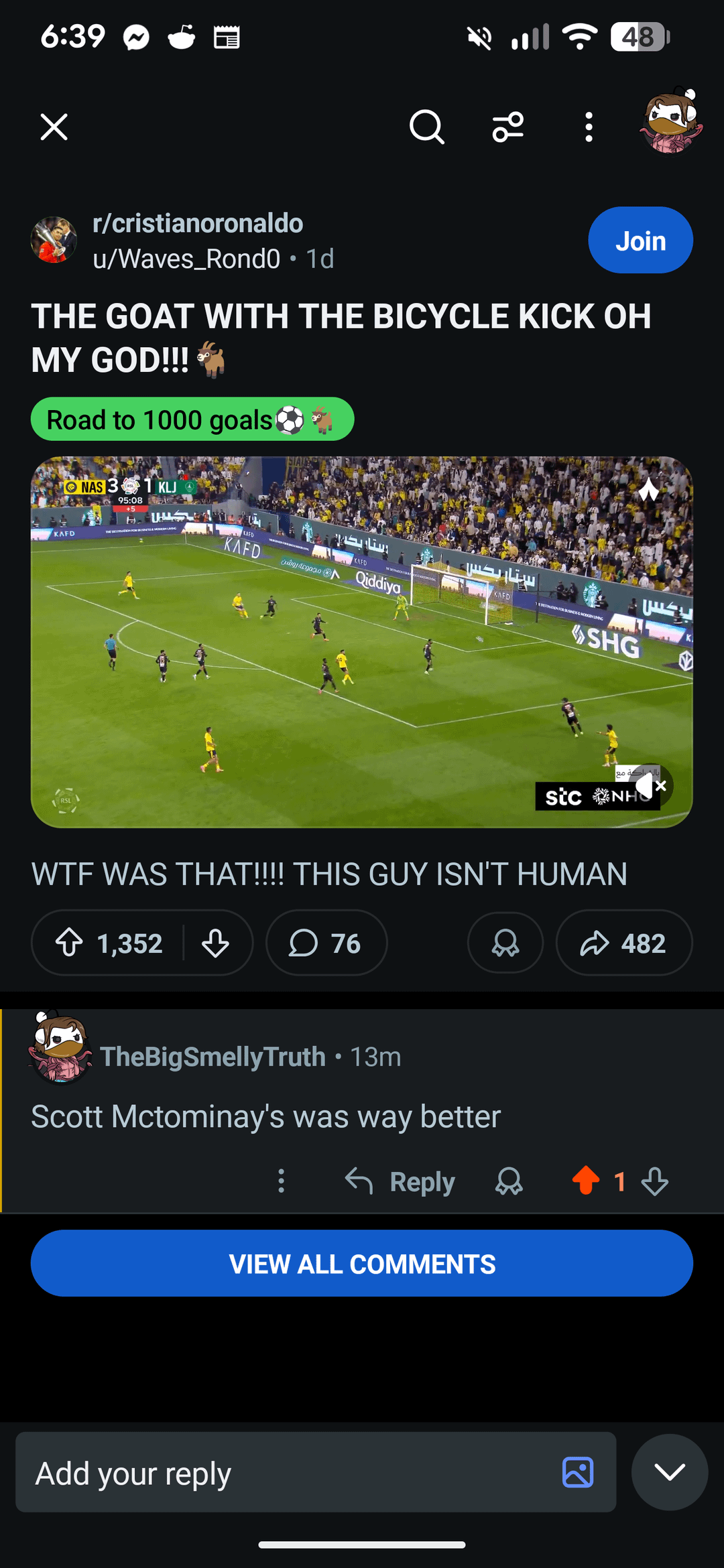Give an award to the post
The height and width of the screenshot is (1568, 724).
(505, 943)
